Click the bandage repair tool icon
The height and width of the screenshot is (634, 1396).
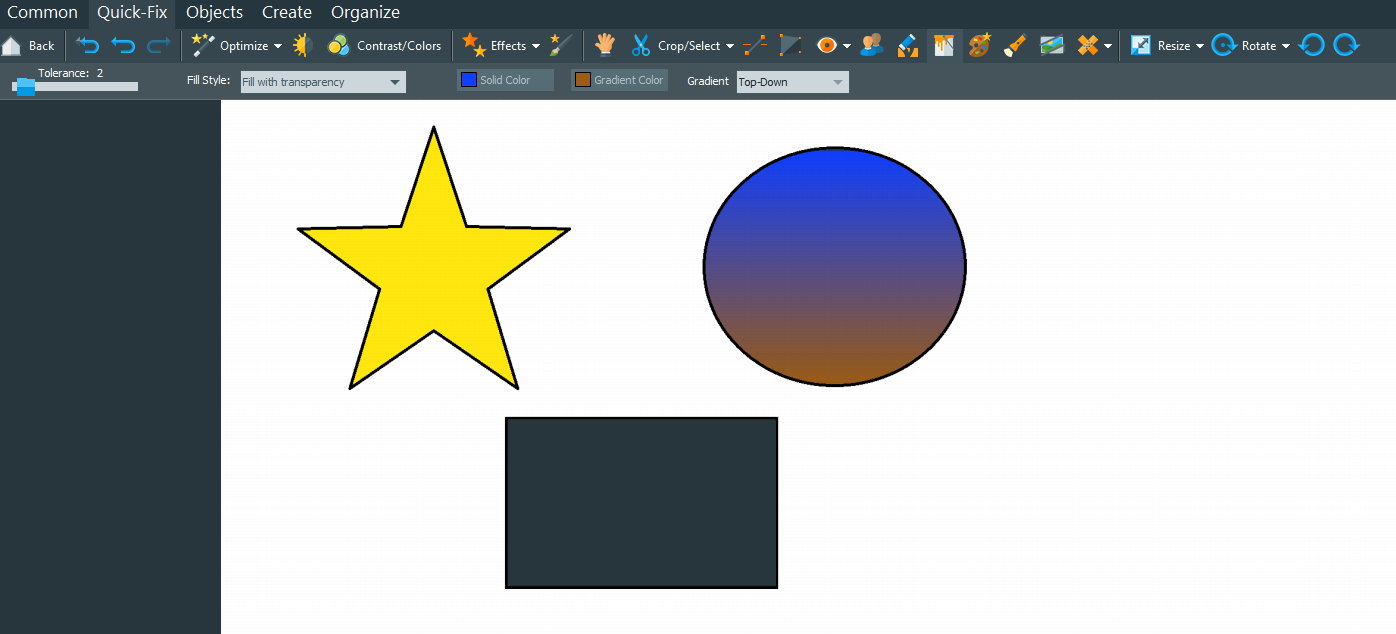(x=1088, y=45)
